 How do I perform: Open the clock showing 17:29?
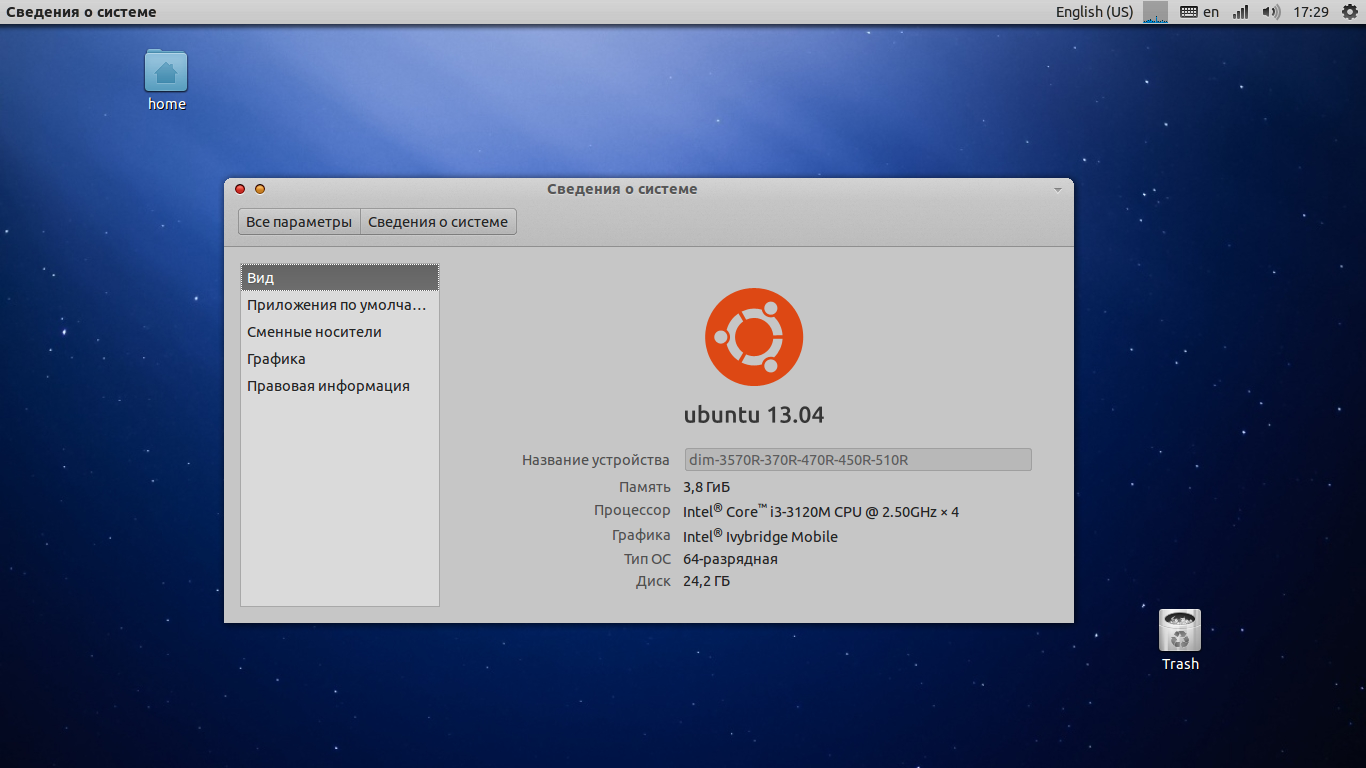click(1310, 12)
